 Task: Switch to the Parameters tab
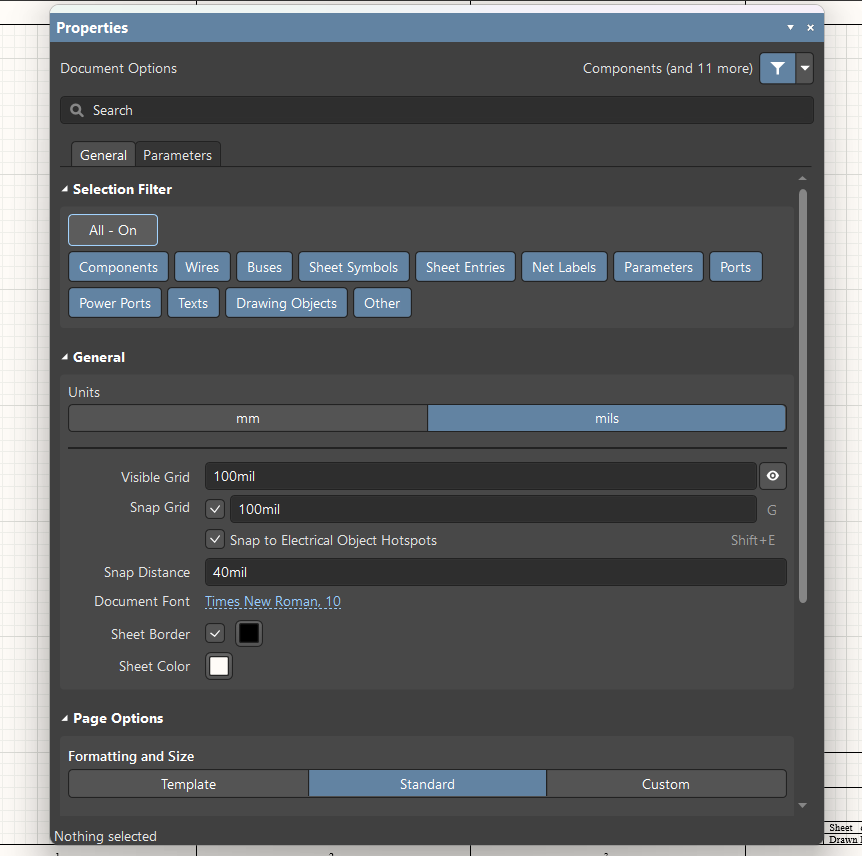pos(178,155)
